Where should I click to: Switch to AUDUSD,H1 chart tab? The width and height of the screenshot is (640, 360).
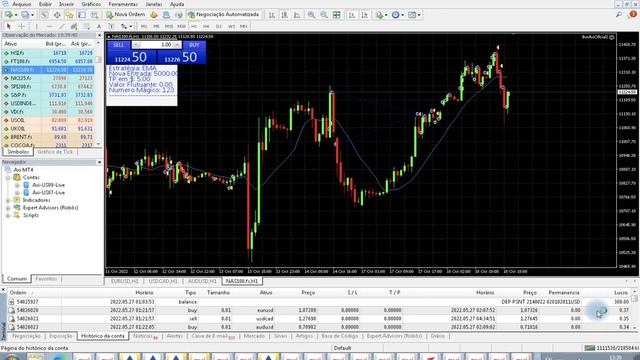pyautogui.click(x=202, y=281)
